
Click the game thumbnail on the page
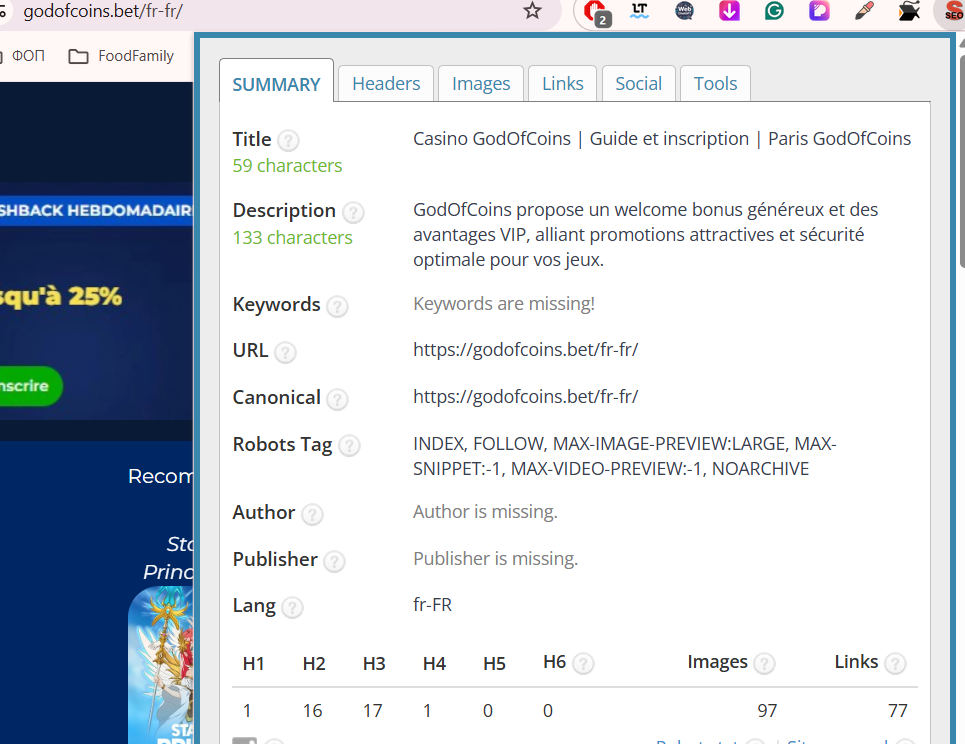point(160,665)
